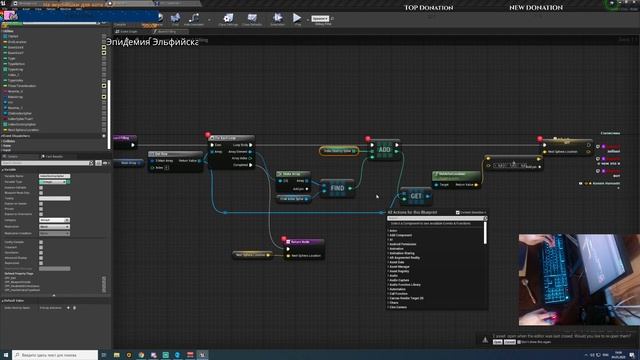Clear Default Value array with trash icon
Viewport: 640px width, 360px height.
click(x=74, y=308)
